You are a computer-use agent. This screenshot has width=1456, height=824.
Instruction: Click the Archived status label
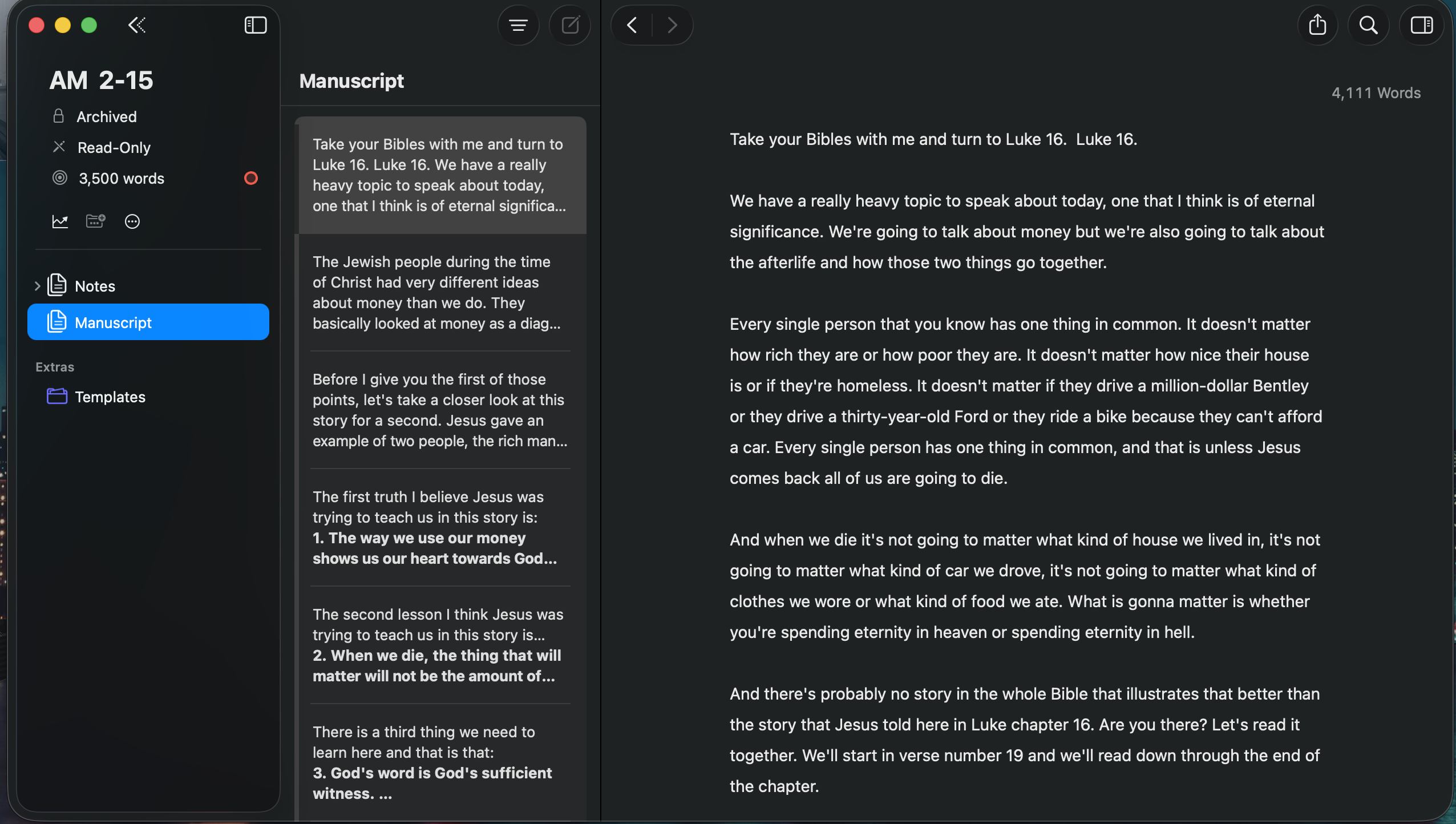point(107,116)
